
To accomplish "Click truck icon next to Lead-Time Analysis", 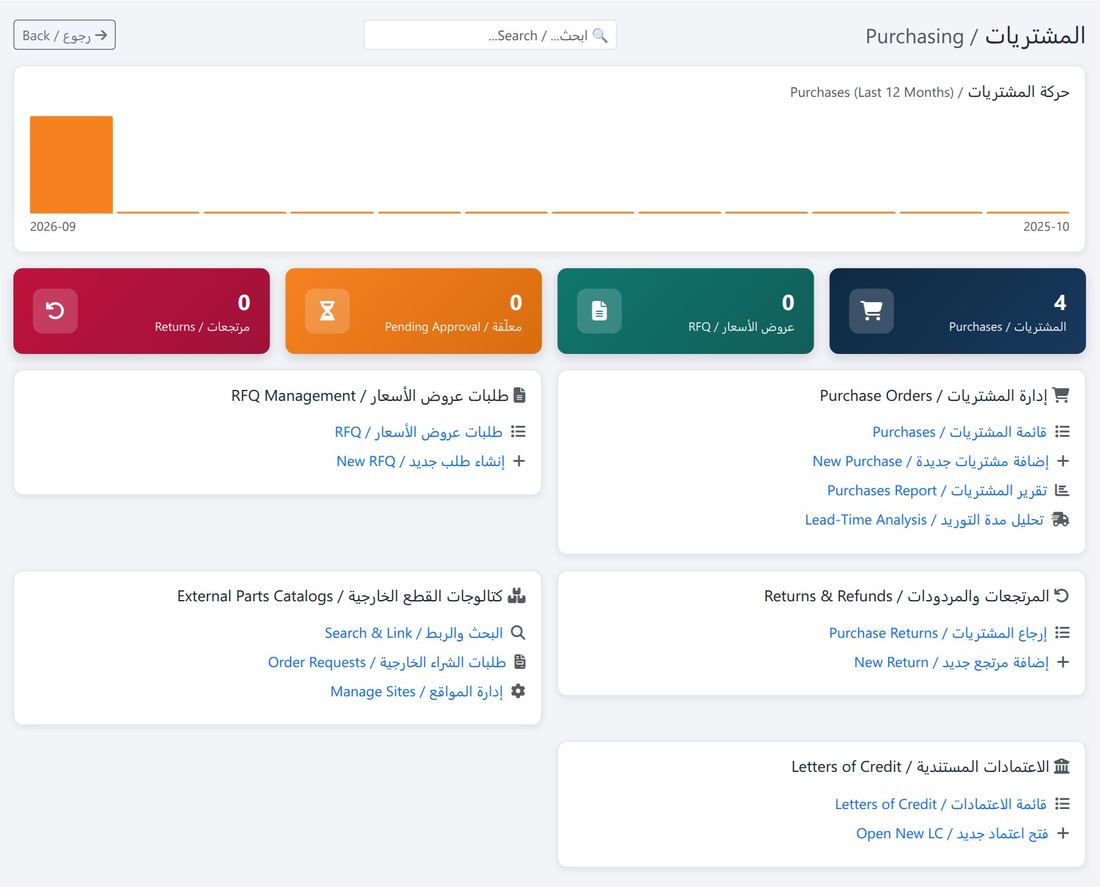I will 1061,519.
